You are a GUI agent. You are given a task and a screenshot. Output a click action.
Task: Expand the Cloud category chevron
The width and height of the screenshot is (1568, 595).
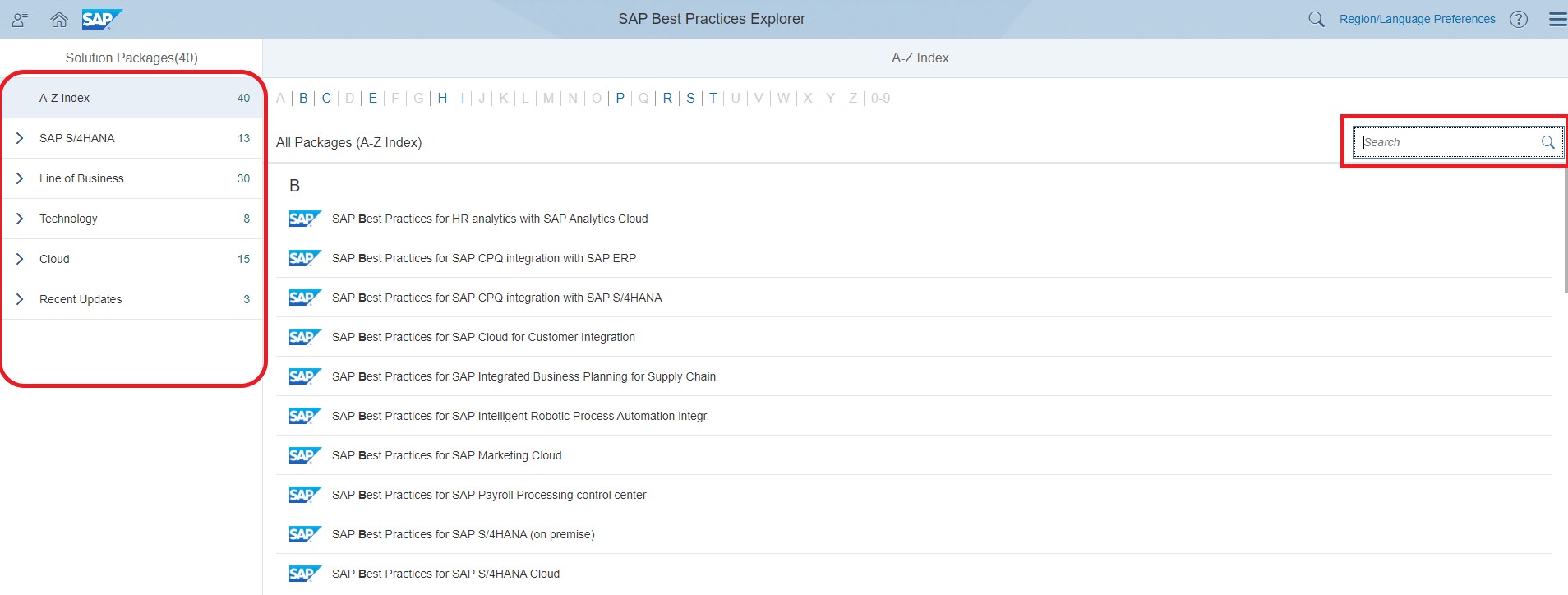(x=20, y=259)
